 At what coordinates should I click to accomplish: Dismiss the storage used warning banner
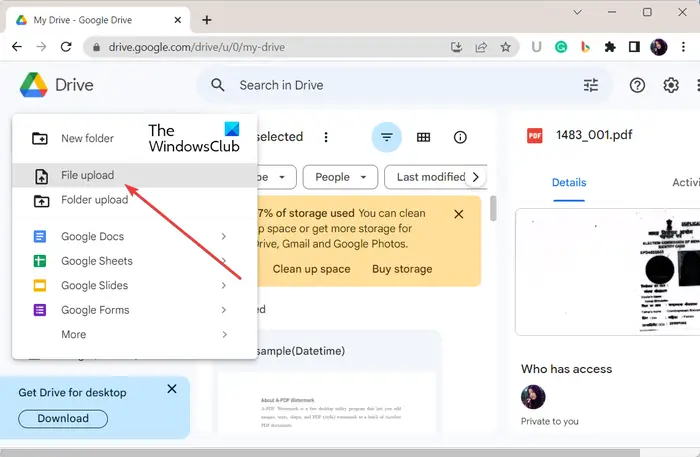point(459,214)
